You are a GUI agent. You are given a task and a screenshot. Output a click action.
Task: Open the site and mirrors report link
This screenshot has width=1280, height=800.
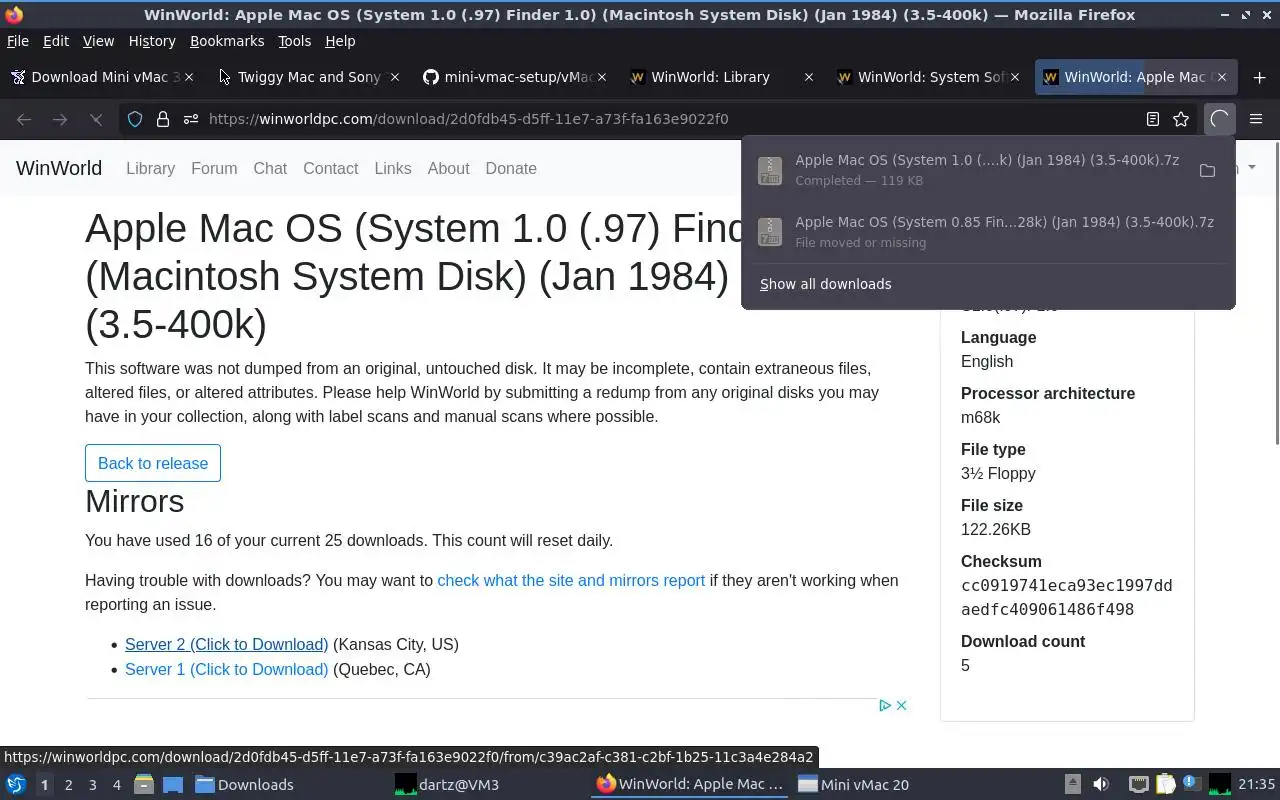571,580
